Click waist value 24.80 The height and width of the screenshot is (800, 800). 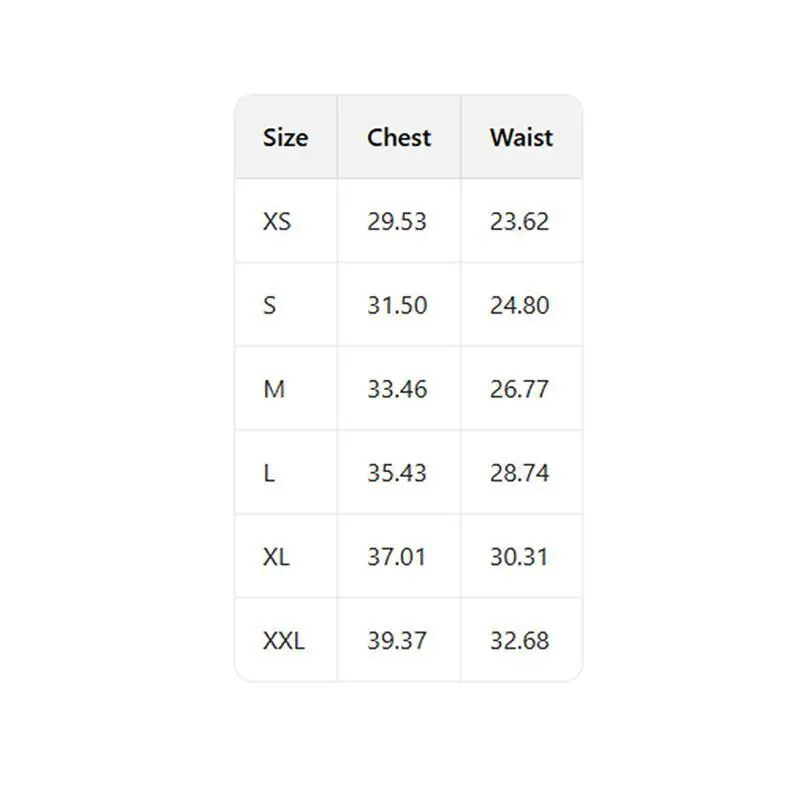519,305
